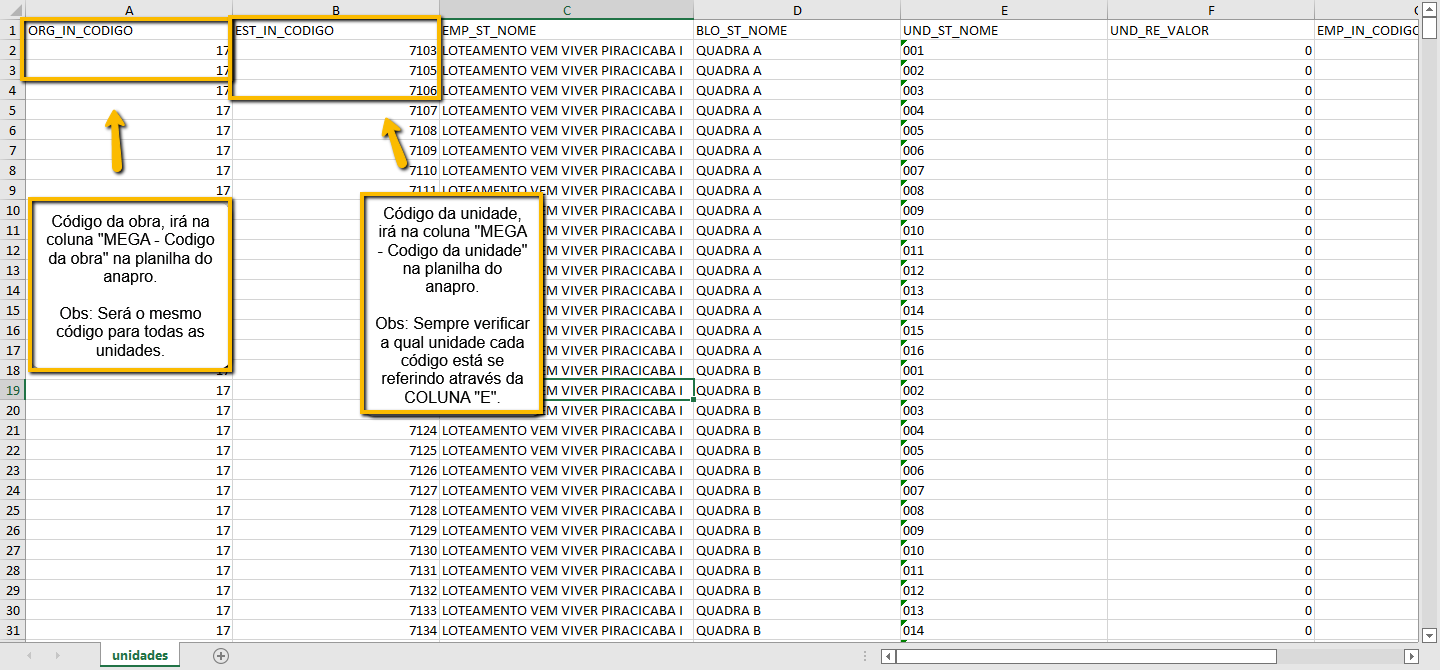1440x670 pixels.
Task: Select column F header
Action: 1211,10
